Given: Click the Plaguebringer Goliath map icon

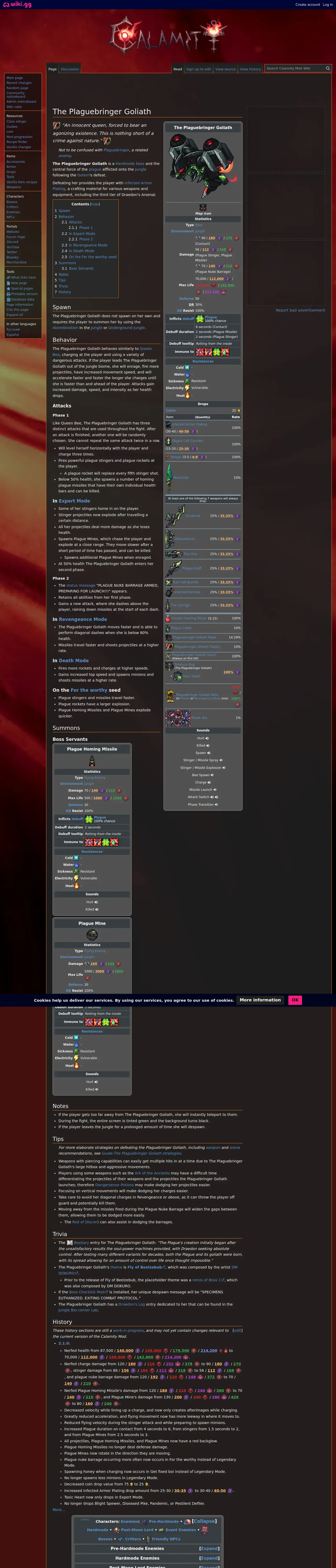Looking at the screenshot, I should coord(203,207).
